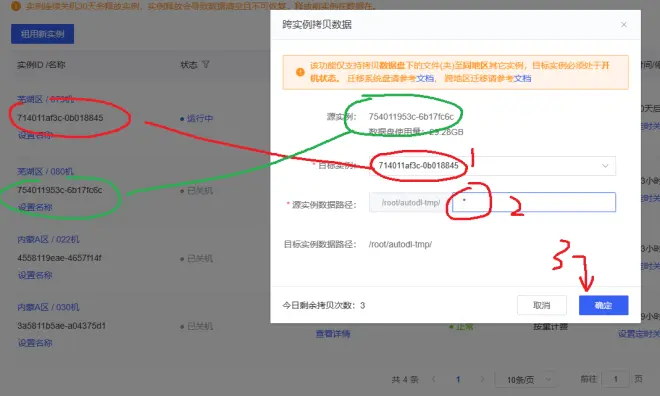Go to the next page with the right arrow
The width and height of the screenshot is (660, 396).
(x=482, y=379)
